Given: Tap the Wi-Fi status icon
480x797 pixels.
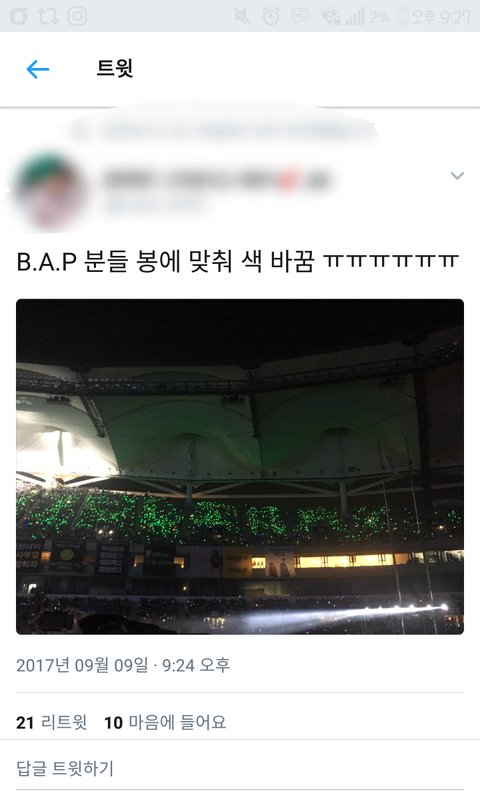Looking at the screenshot, I should pos(330,17).
